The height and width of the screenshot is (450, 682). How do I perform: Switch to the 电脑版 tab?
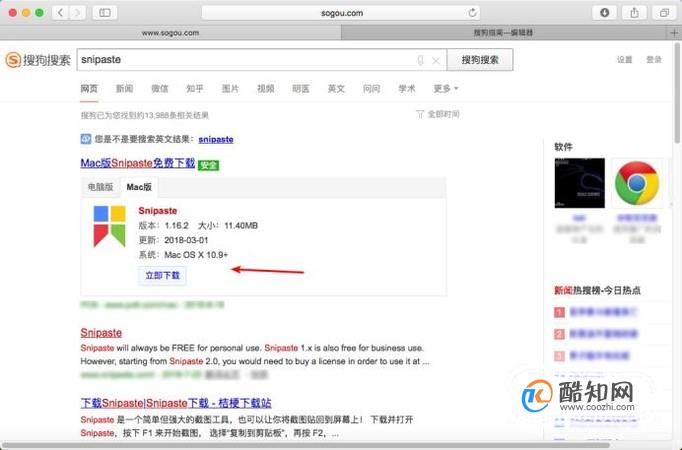coord(100,187)
